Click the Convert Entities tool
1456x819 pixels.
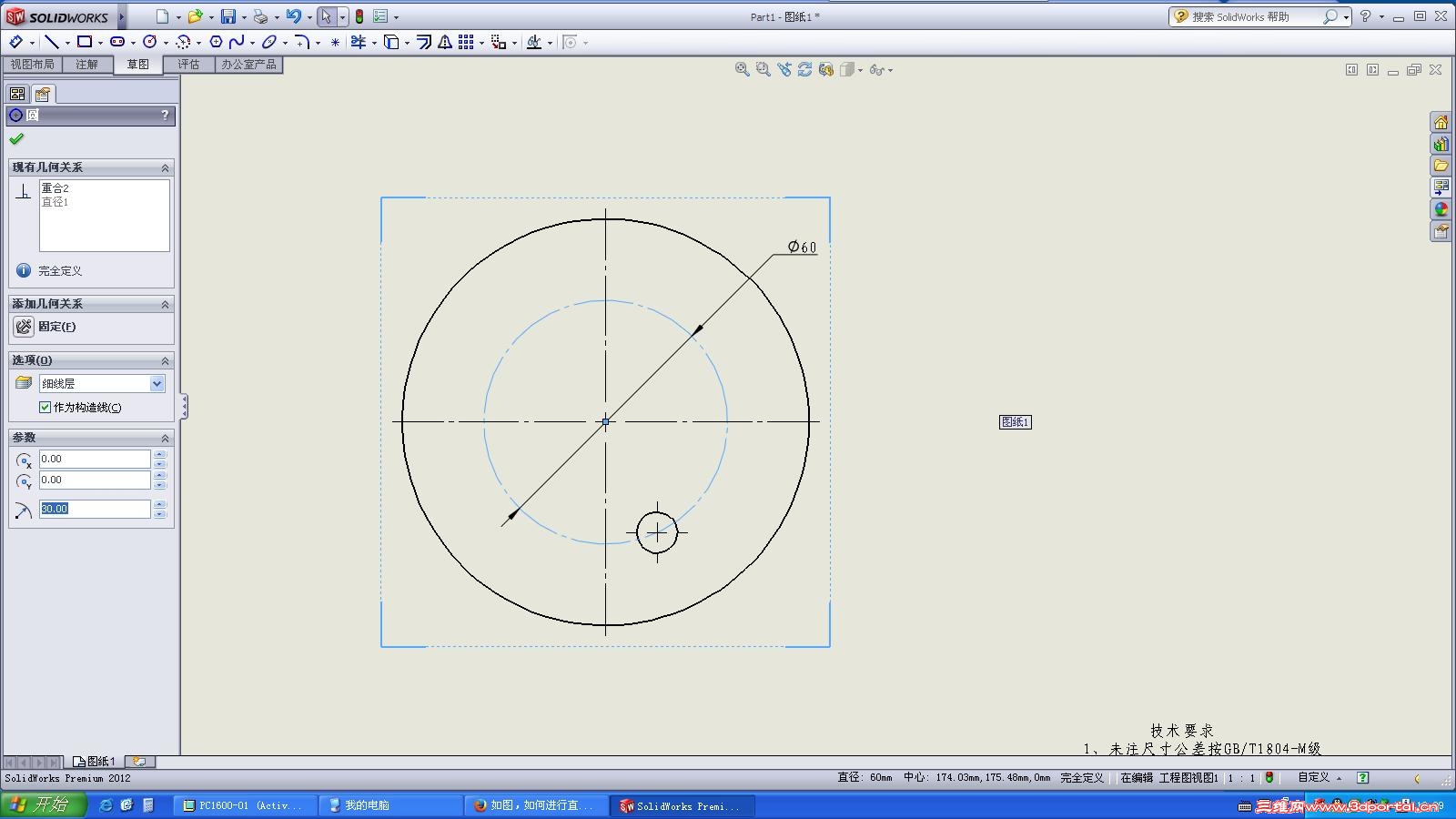[x=391, y=42]
